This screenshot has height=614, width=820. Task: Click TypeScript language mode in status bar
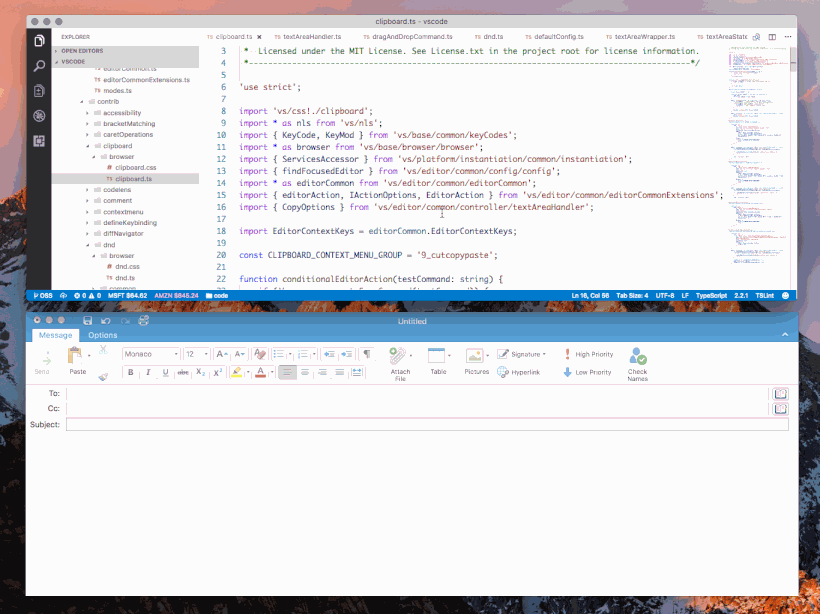click(x=711, y=295)
